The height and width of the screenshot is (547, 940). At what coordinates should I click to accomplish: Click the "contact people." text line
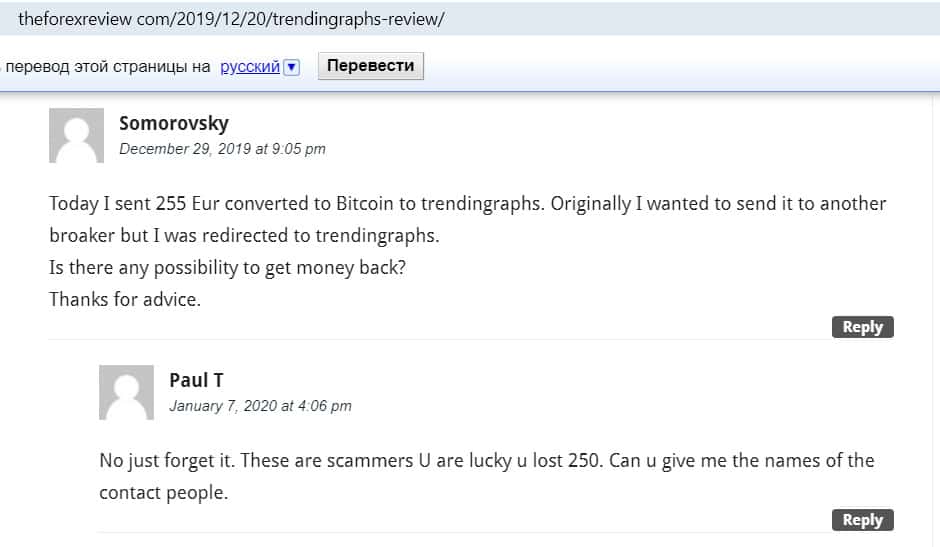point(163,493)
